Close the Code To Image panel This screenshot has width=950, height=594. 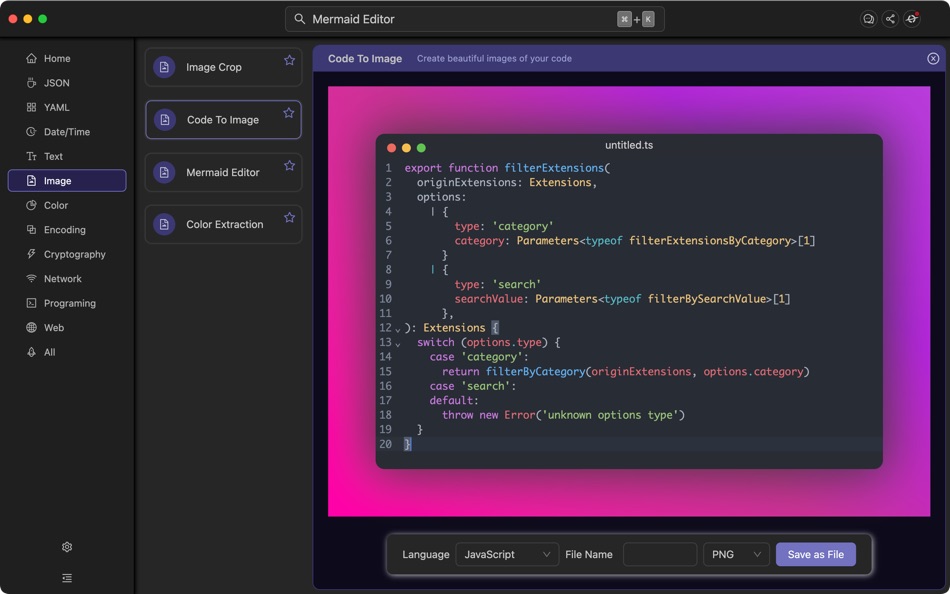coord(933,58)
